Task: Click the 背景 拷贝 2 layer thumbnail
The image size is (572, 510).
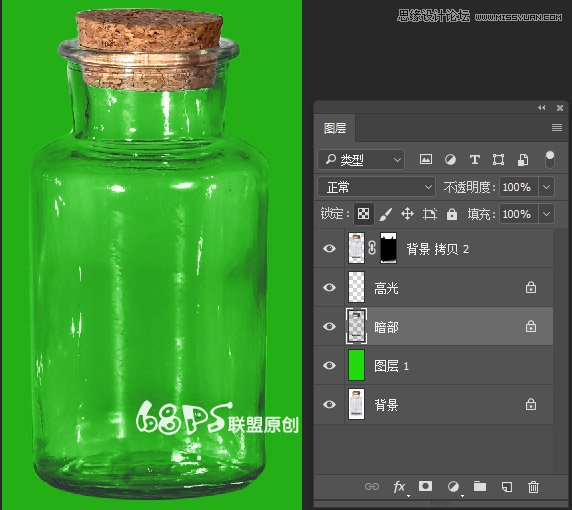Action: 356,248
